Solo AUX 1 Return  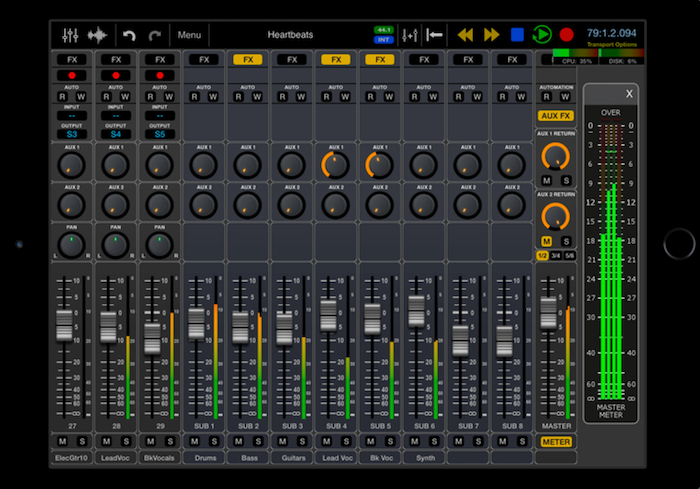pos(566,180)
